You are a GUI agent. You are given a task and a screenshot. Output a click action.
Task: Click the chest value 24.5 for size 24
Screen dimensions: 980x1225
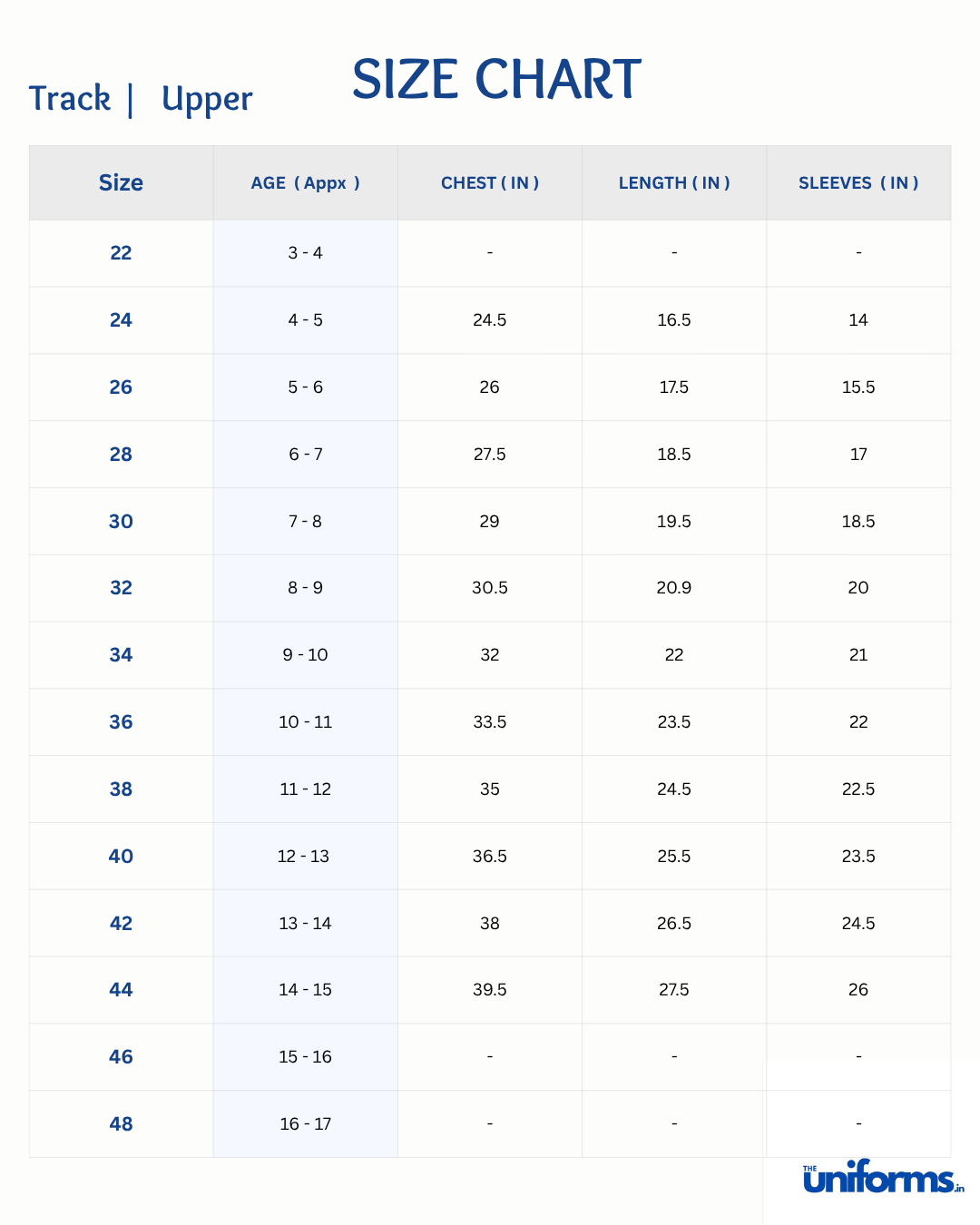[490, 320]
